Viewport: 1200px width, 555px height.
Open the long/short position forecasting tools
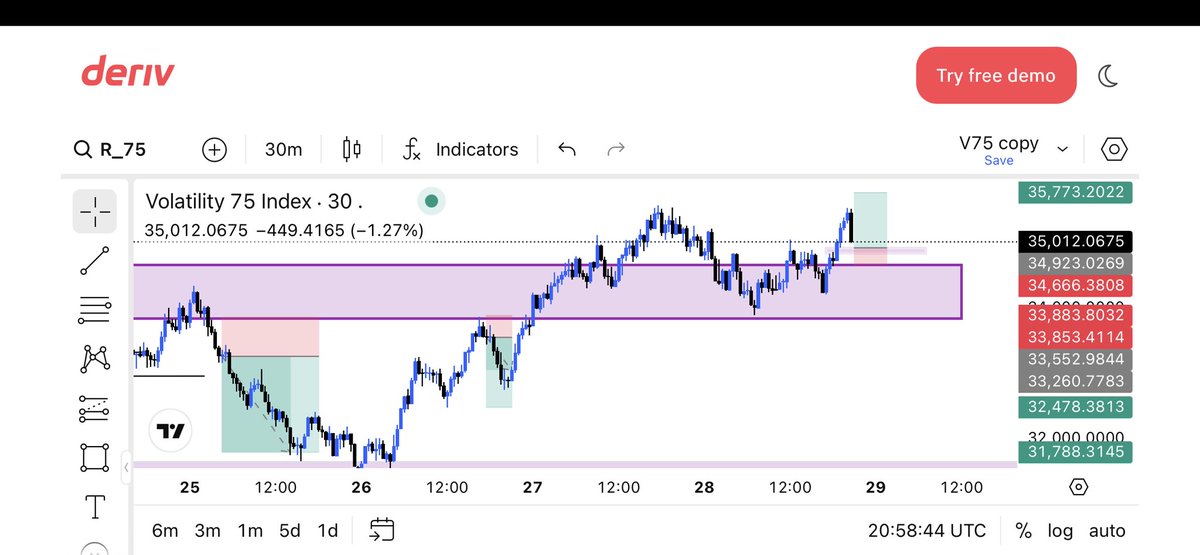pos(95,408)
